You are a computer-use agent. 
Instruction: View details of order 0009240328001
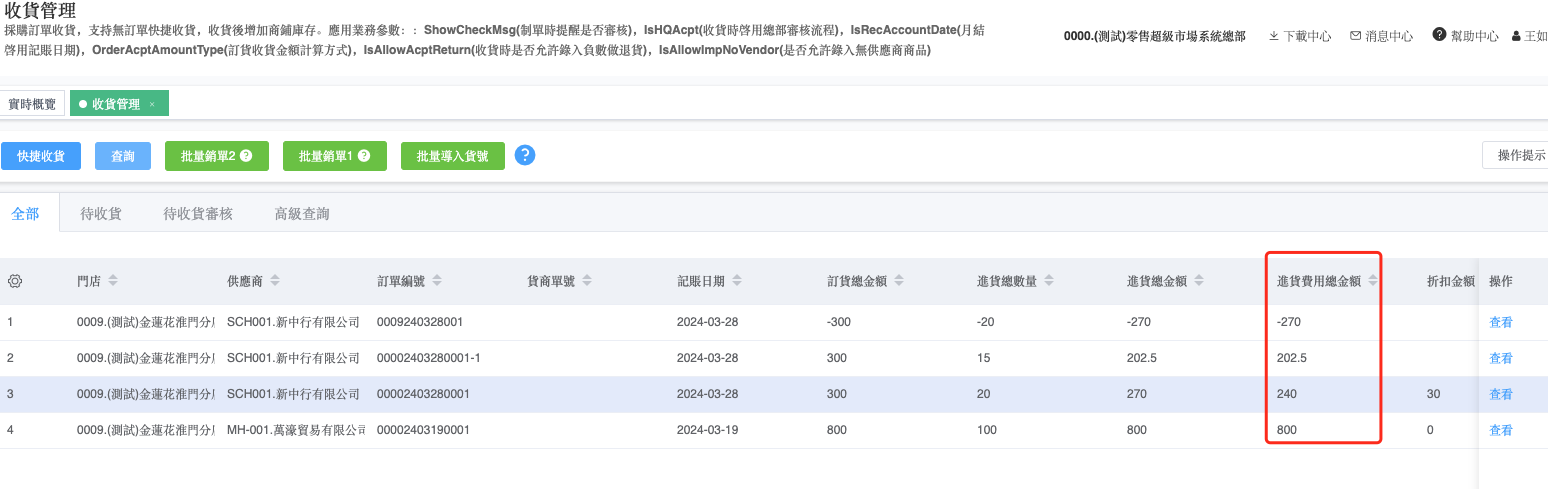tap(1500, 322)
